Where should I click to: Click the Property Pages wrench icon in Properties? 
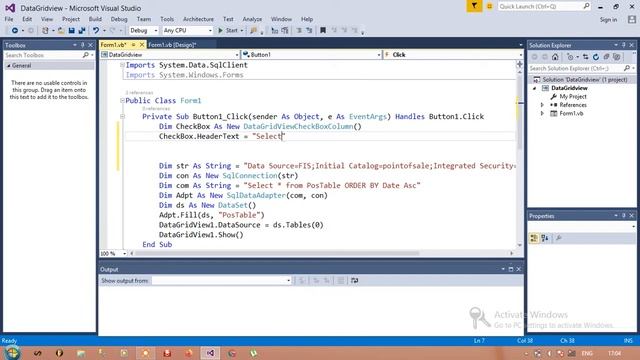click(x=559, y=238)
